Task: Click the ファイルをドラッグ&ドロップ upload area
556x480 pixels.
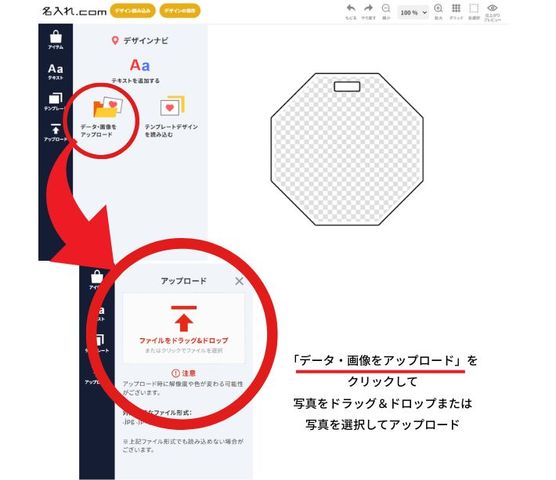Action: (184, 329)
